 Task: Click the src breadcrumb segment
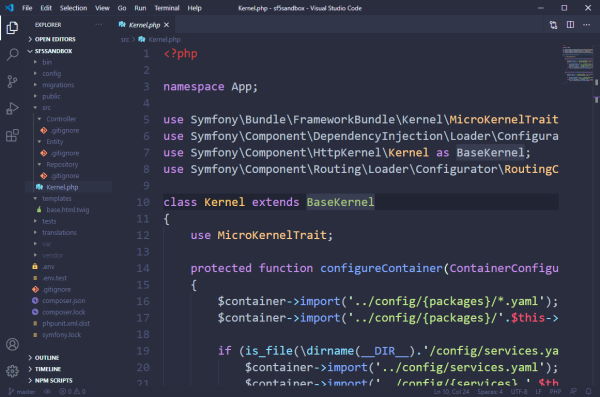point(125,39)
